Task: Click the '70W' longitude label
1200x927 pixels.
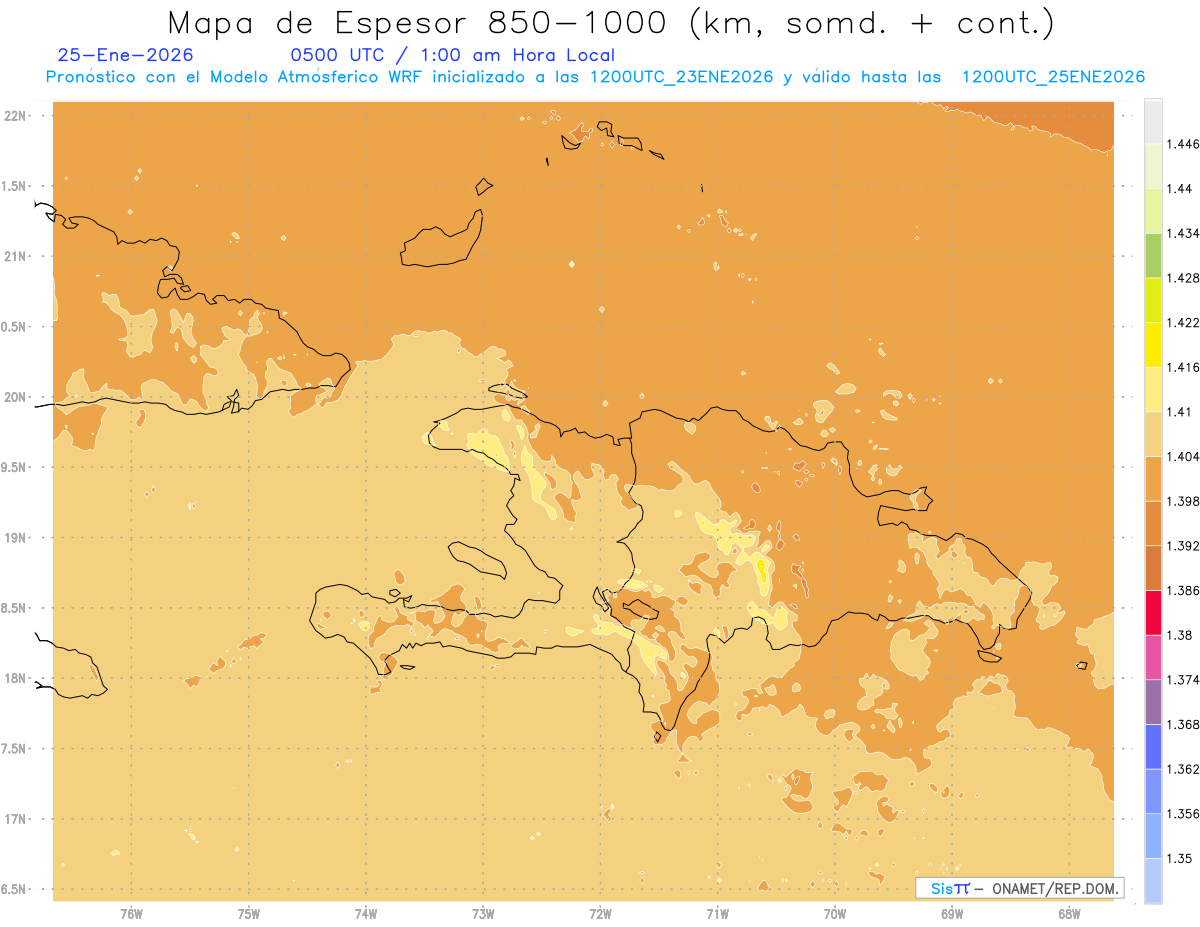Action: pyautogui.click(x=835, y=912)
